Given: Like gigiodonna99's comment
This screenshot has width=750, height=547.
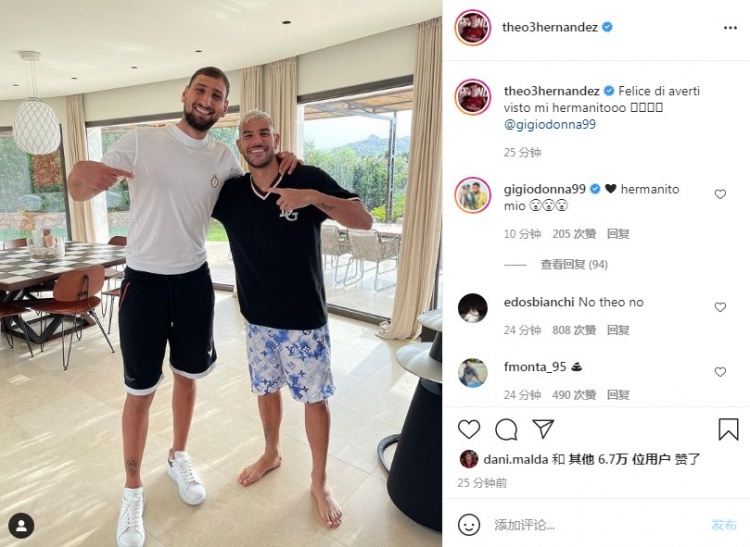Looking at the screenshot, I should (x=720, y=194).
